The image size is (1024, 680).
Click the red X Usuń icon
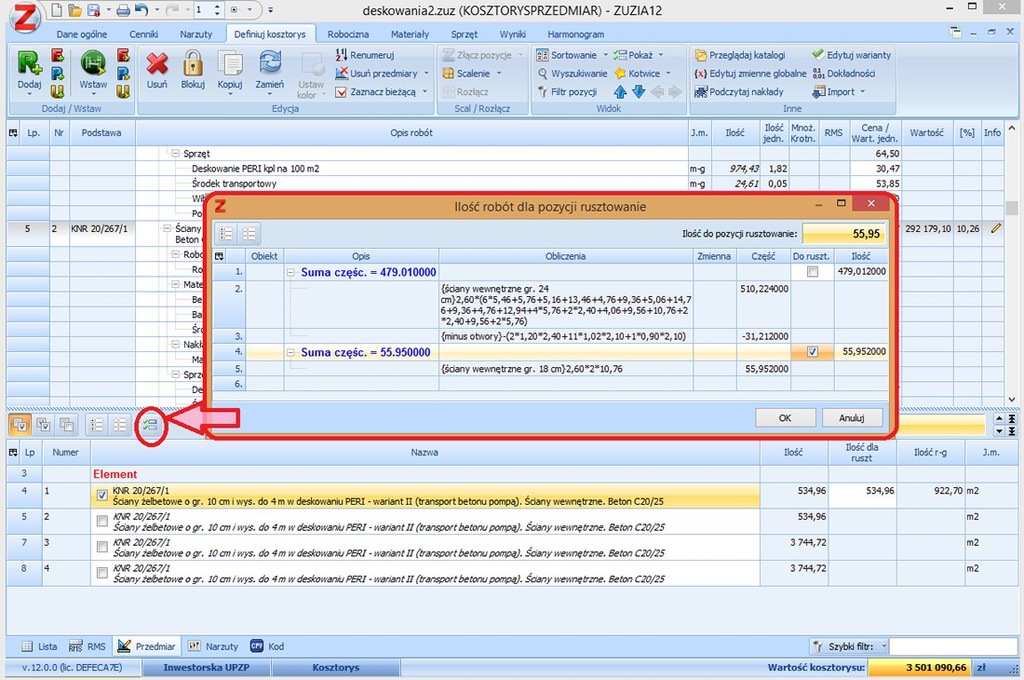[157, 64]
